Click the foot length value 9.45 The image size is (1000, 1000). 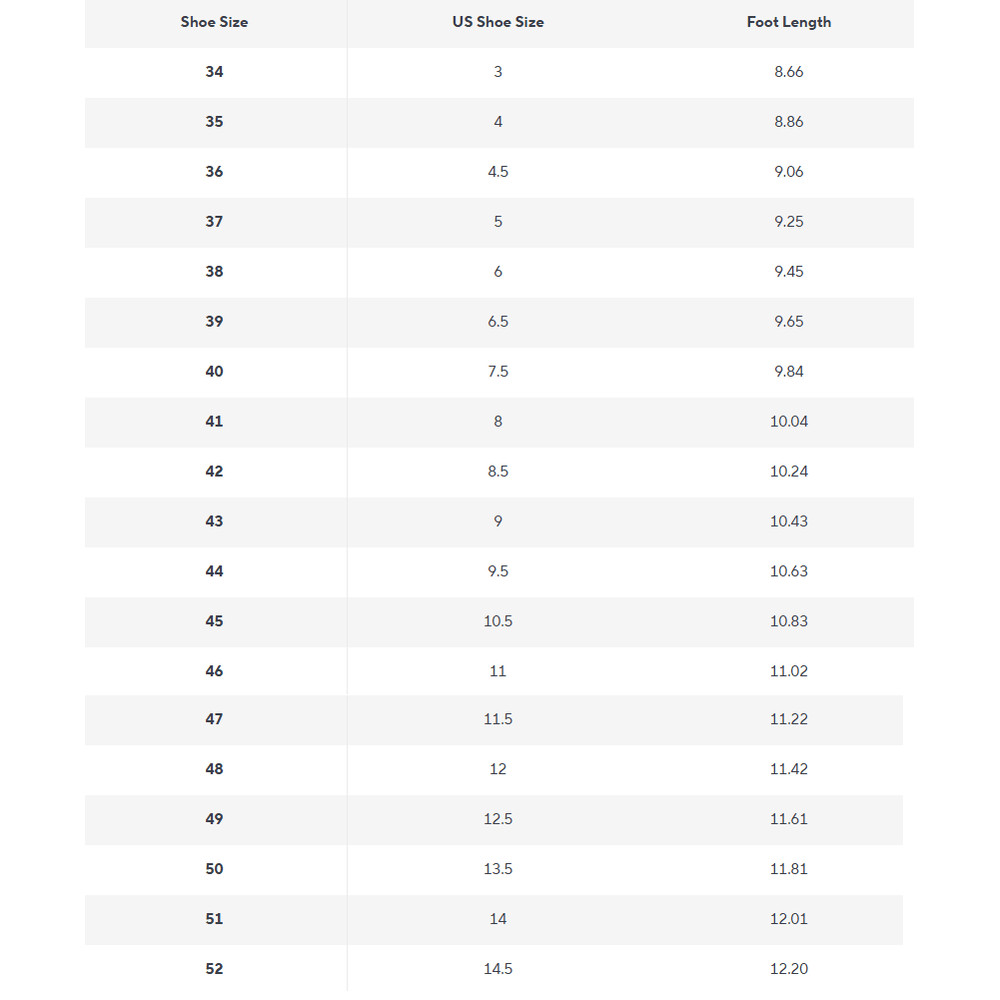point(789,272)
